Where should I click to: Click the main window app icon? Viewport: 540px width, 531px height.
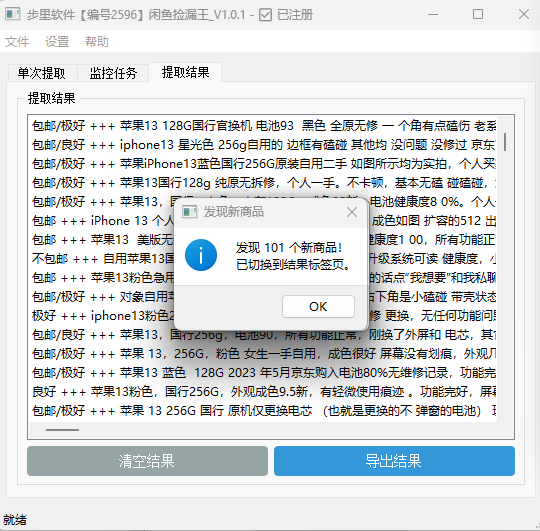click(13, 14)
